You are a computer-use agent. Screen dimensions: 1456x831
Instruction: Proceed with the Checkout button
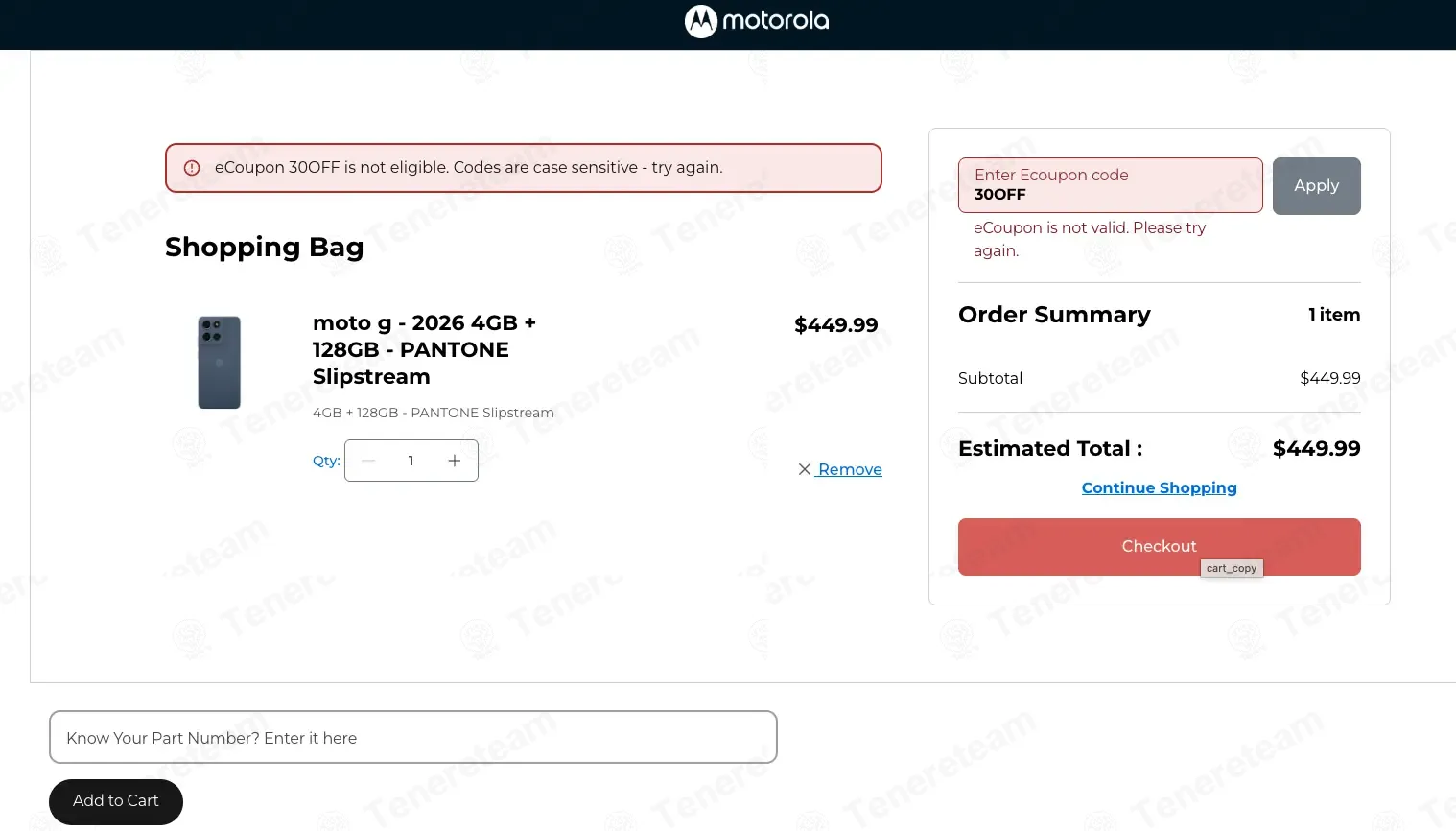pyautogui.click(x=1160, y=547)
